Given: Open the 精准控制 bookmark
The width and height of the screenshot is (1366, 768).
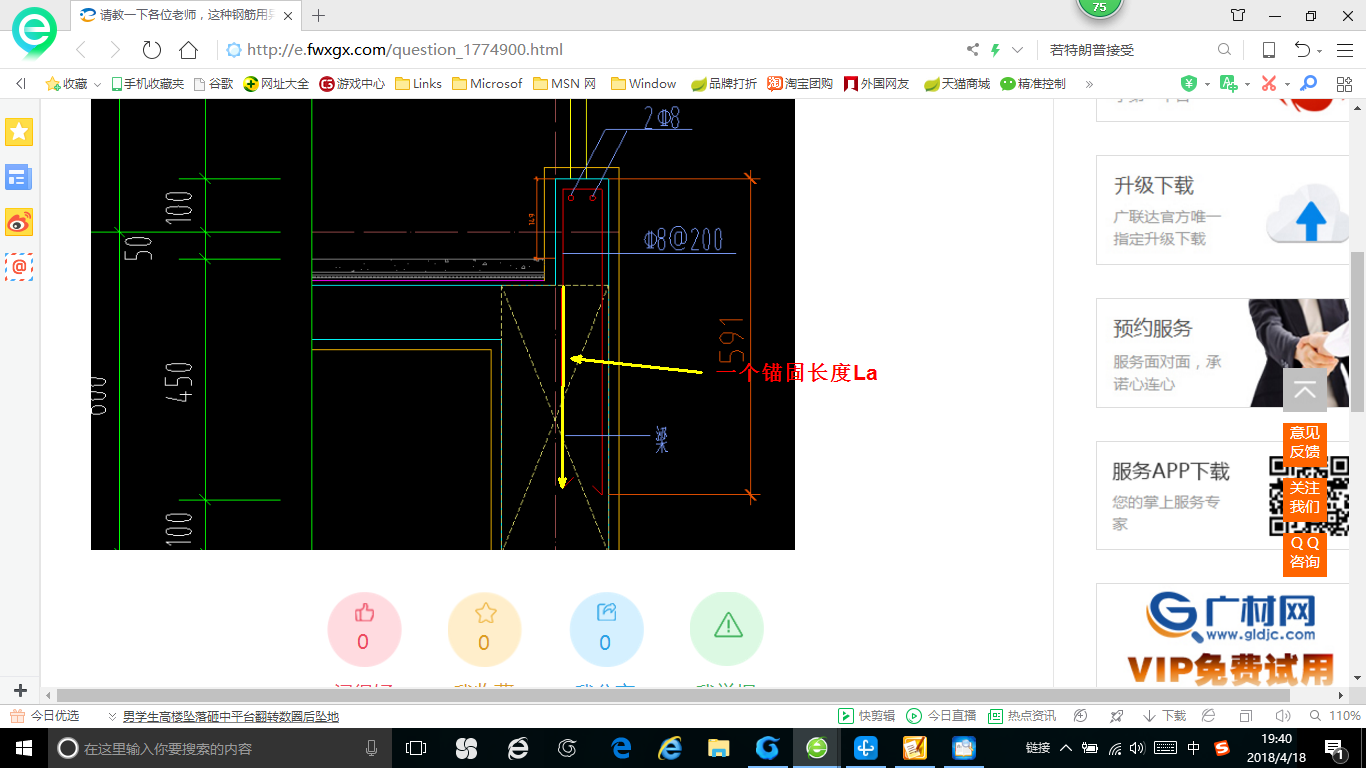Looking at the screenshot, I should click(1033, 84).
